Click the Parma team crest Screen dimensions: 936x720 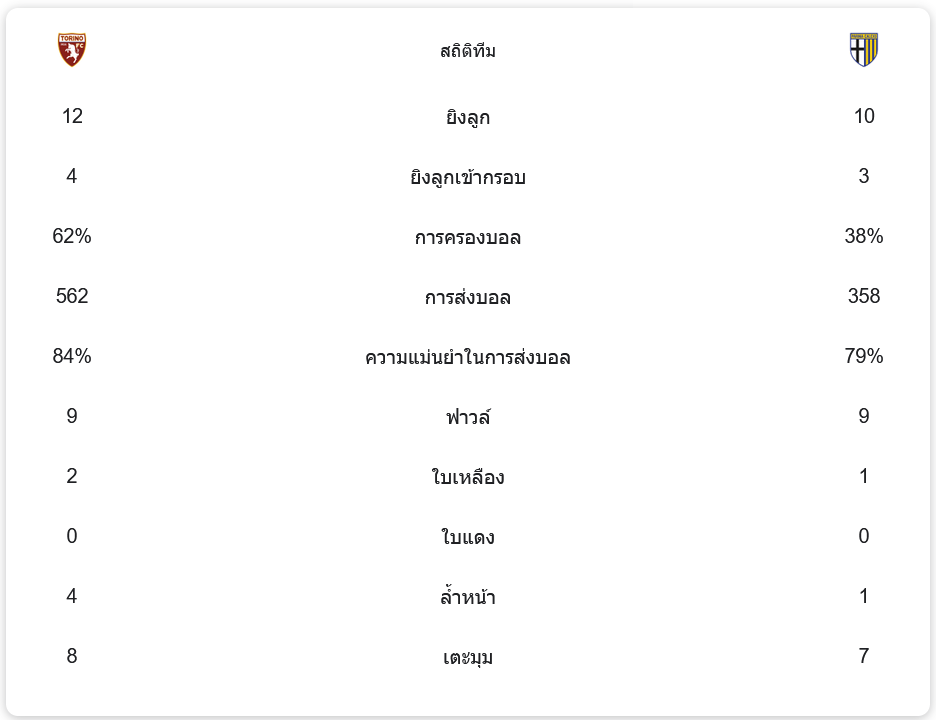click(863, 50)
